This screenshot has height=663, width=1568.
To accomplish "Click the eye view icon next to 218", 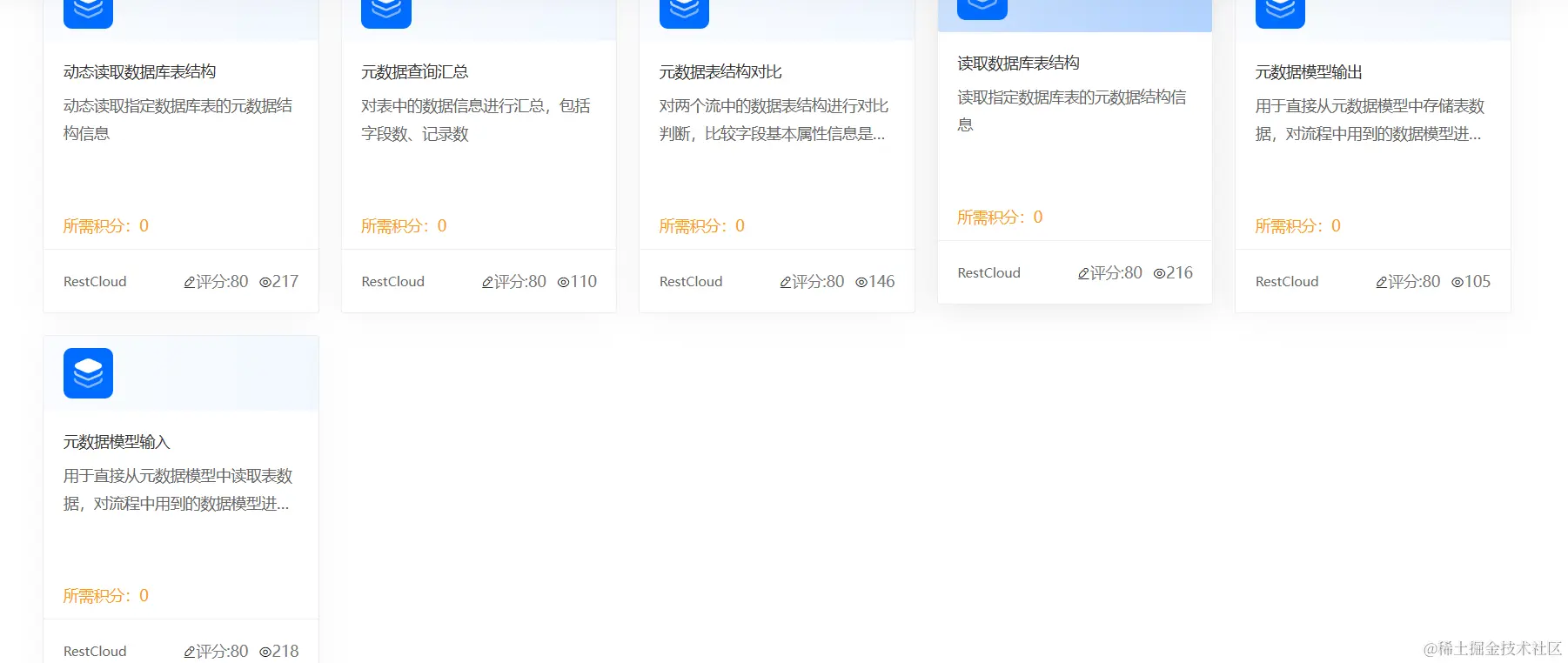I will (x=265, y=653).
